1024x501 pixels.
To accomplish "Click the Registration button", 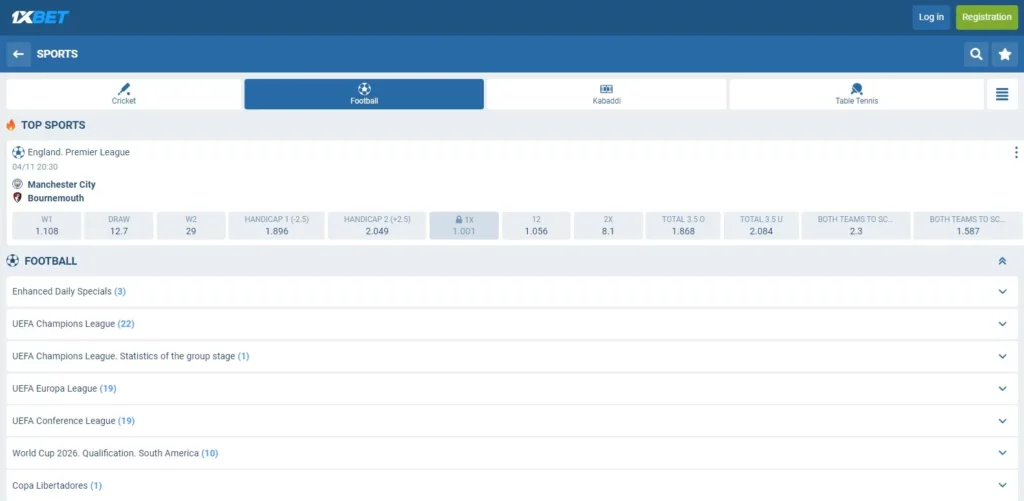I will (987, 17).
